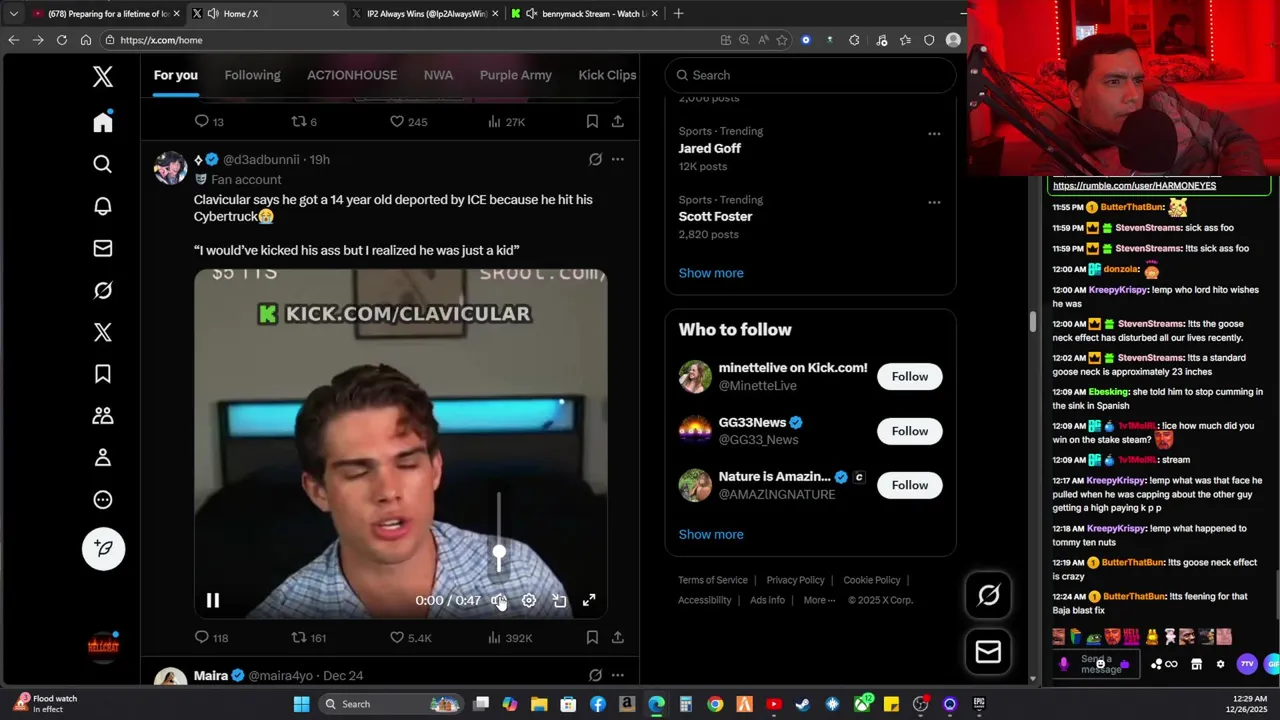The width and height of the screenshot is (1280, 720).
Task: Open the floating Messages drawer button
Action: pos(988,652)
